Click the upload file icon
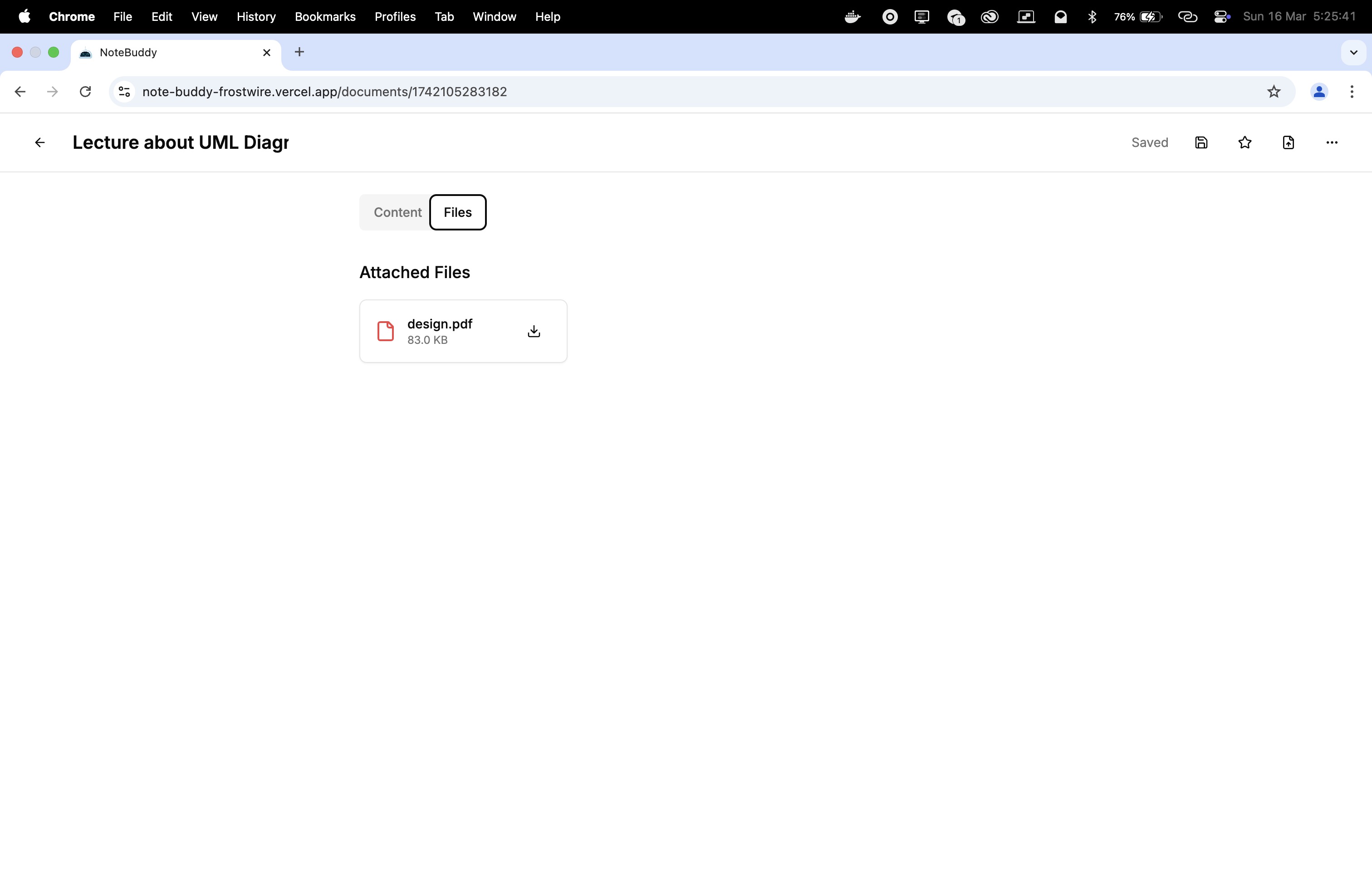 1289,142
